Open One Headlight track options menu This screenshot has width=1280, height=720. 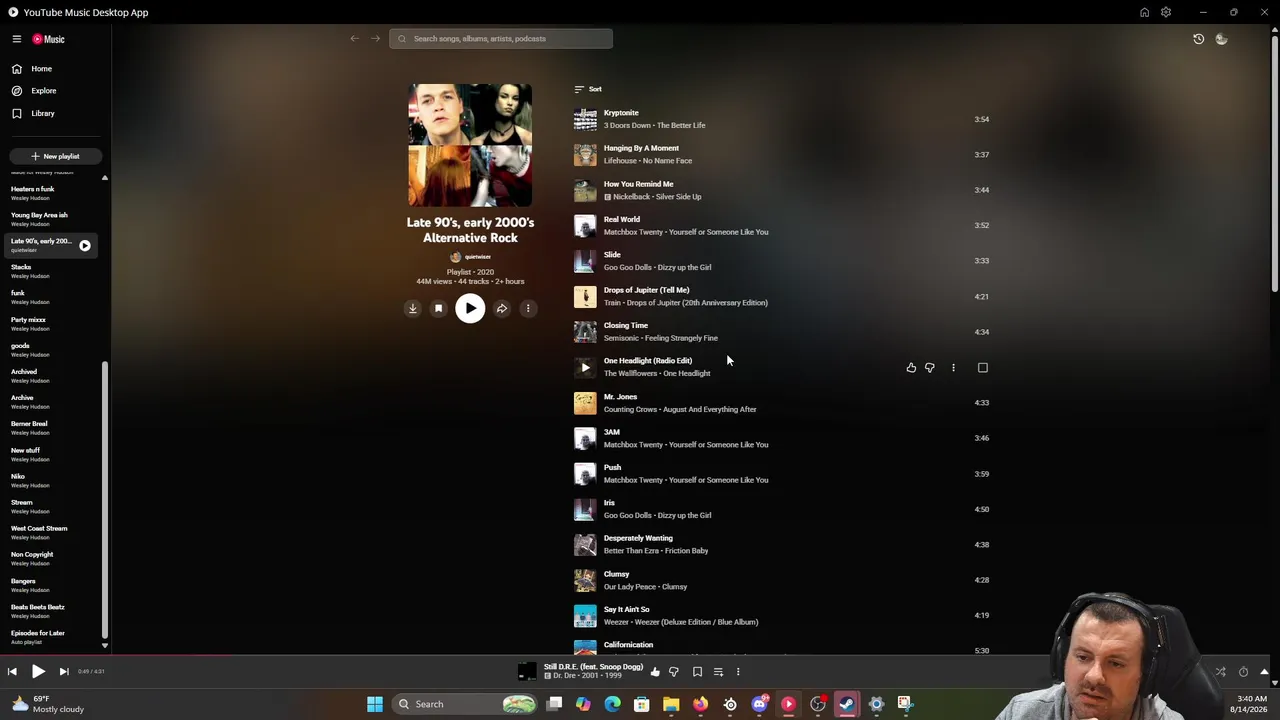click(953, 368)
